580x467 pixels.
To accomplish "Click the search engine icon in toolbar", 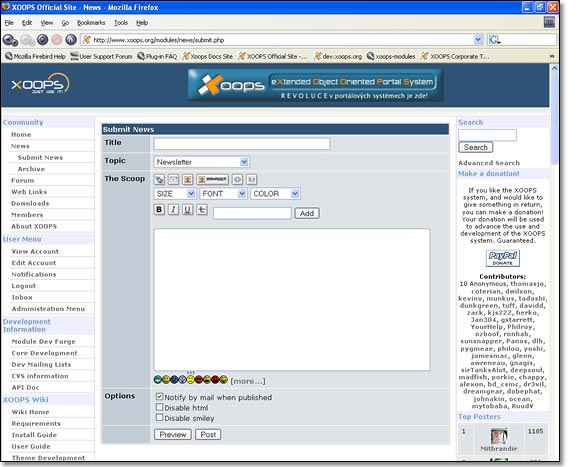I will (495, 40).
